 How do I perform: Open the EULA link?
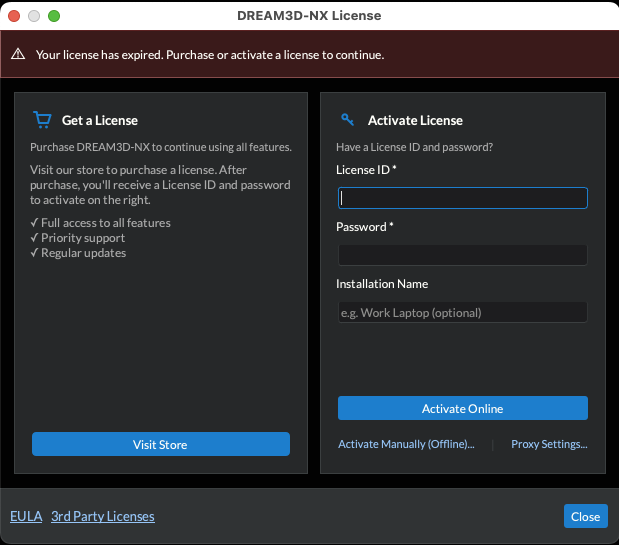coord(26,516)
